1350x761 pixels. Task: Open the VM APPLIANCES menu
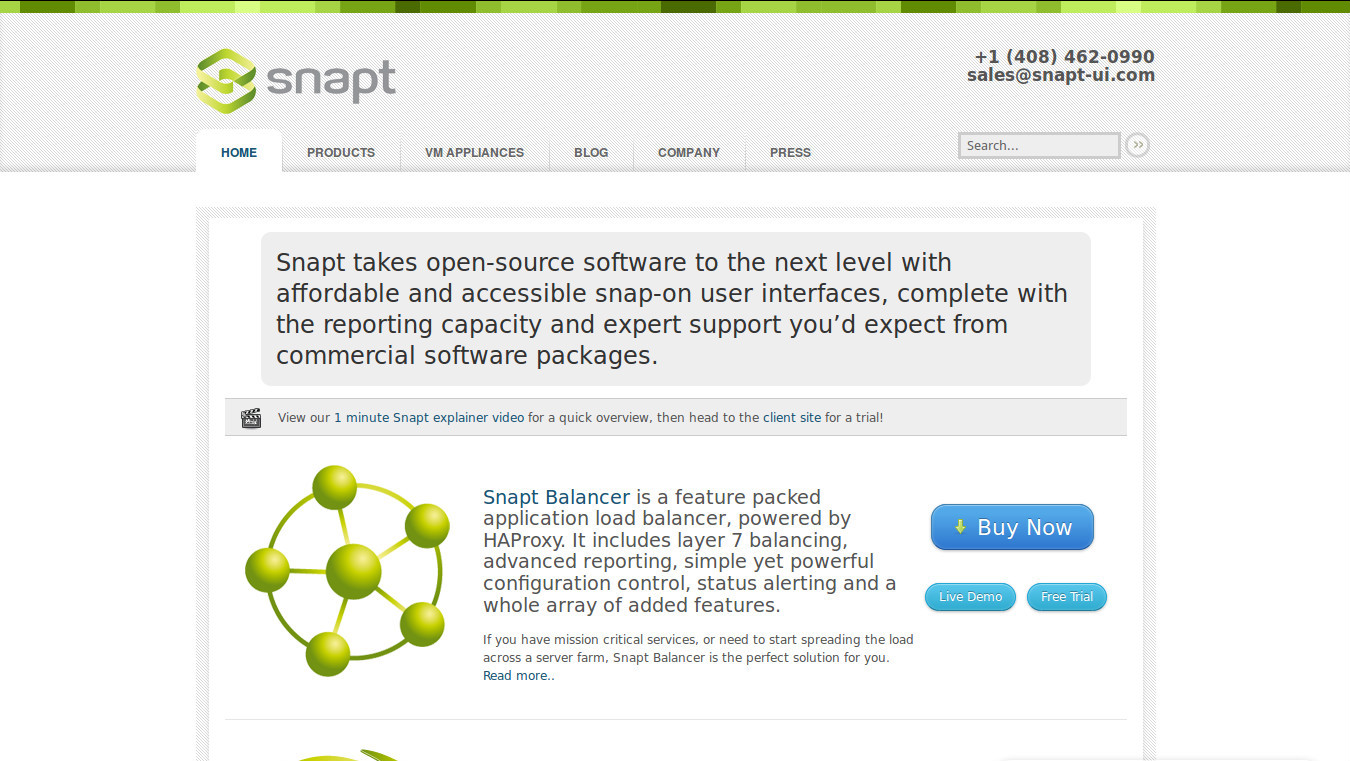[x=474, y=152]
